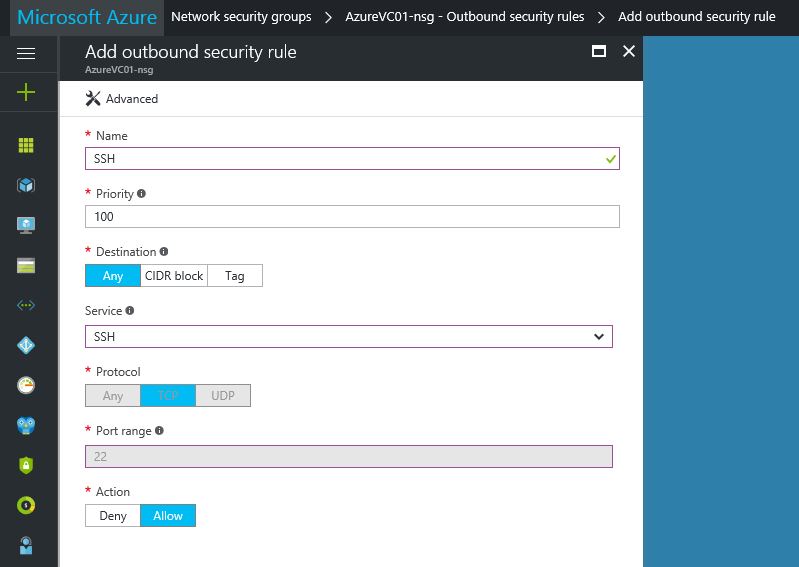This screenshot has height=567, width=799.
Task: Click the green plus New resource icon
Action: click(x=26, y=92)
